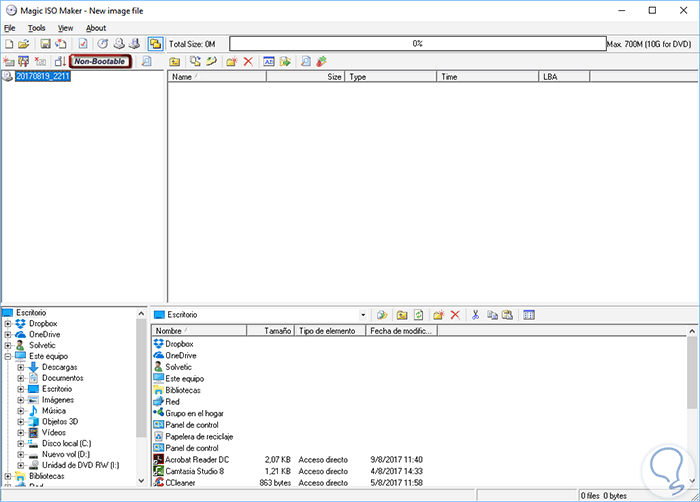Create new folder in the image toolbar
The image size is (700, 502).
(x=232, y=62)
